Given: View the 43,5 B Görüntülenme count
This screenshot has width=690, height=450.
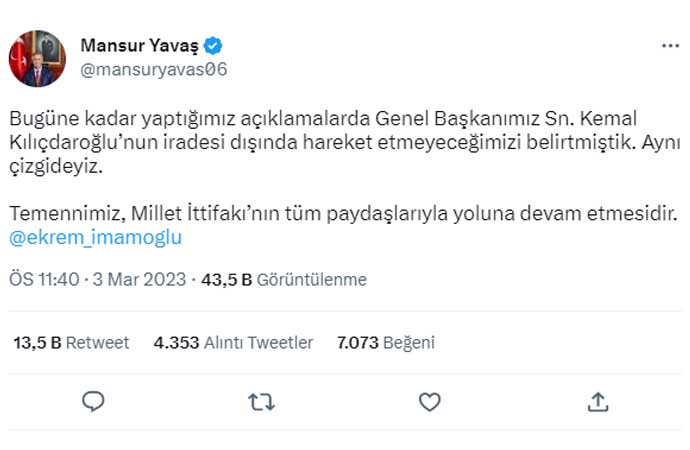Looking at the screenshot, I should [x=284, y=280].
